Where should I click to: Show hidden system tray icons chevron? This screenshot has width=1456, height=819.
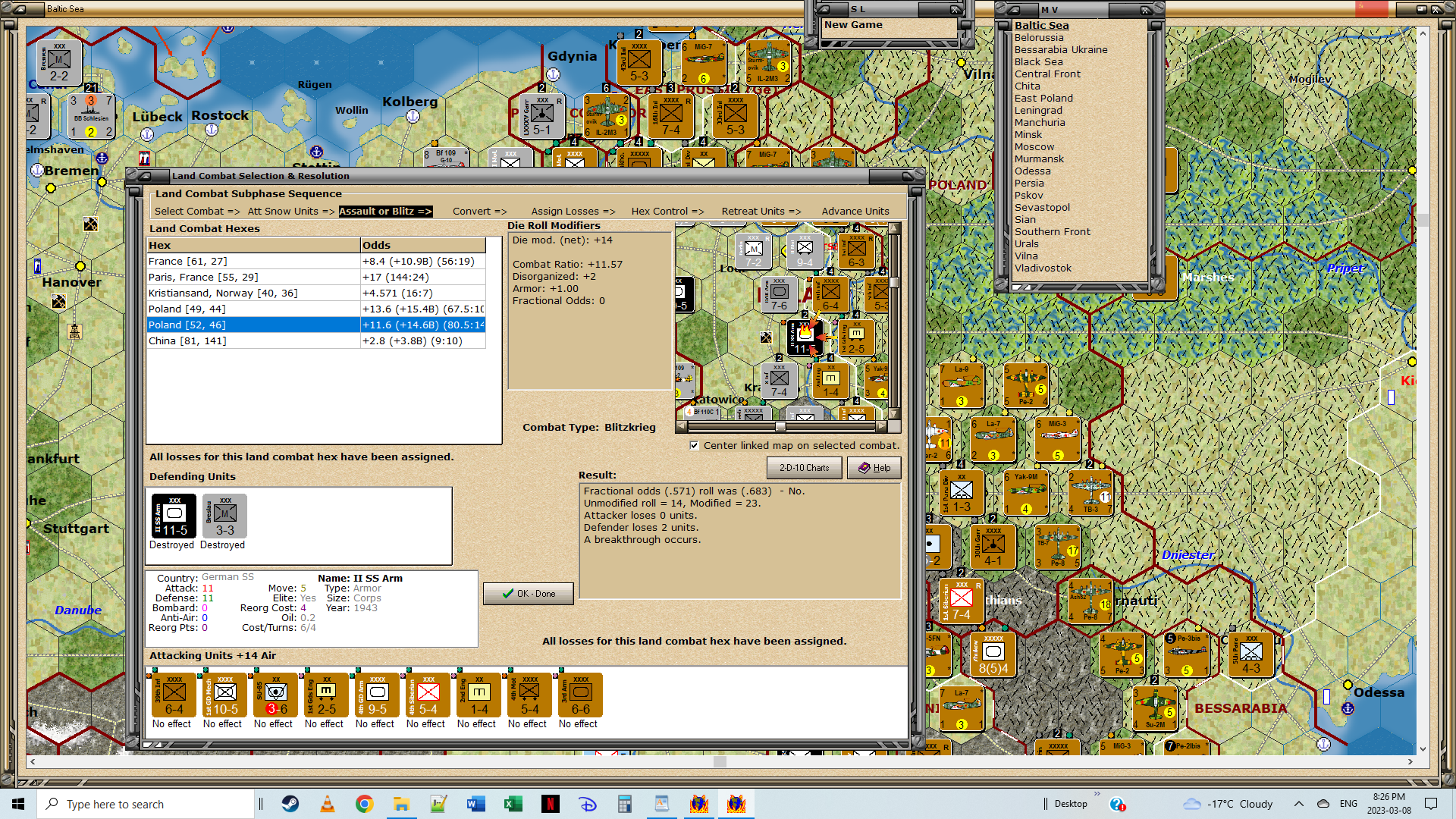click(x=1298, y=804)
